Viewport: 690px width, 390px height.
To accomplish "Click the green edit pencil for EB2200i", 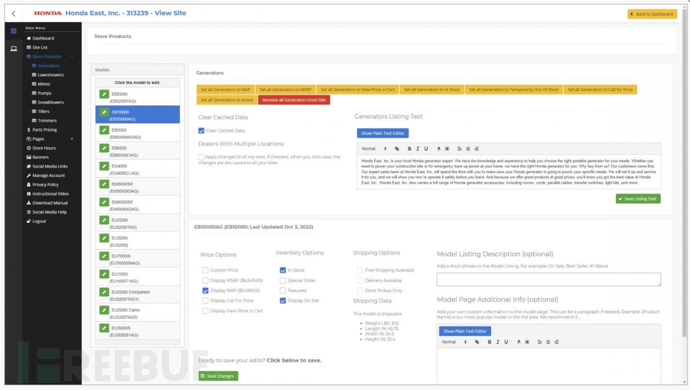I will click(104, 94).
